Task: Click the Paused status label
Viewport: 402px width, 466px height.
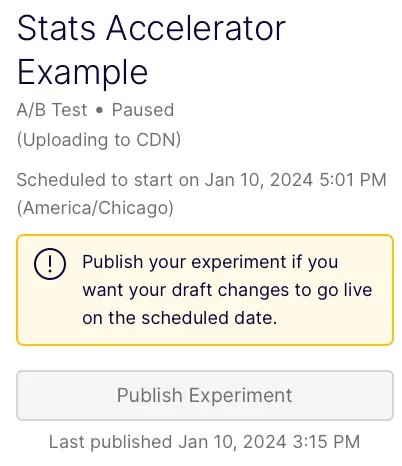Action: coord(143,110)
